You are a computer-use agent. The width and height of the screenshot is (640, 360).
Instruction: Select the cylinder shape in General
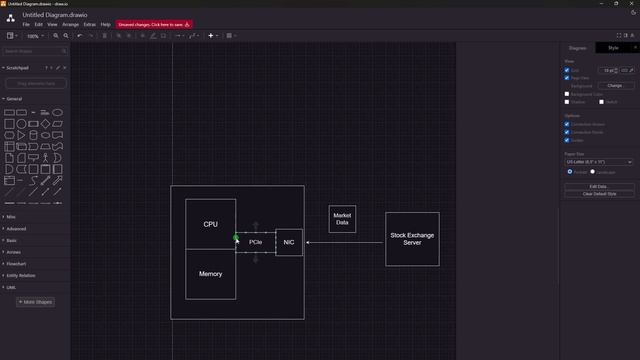coord(33,135)
